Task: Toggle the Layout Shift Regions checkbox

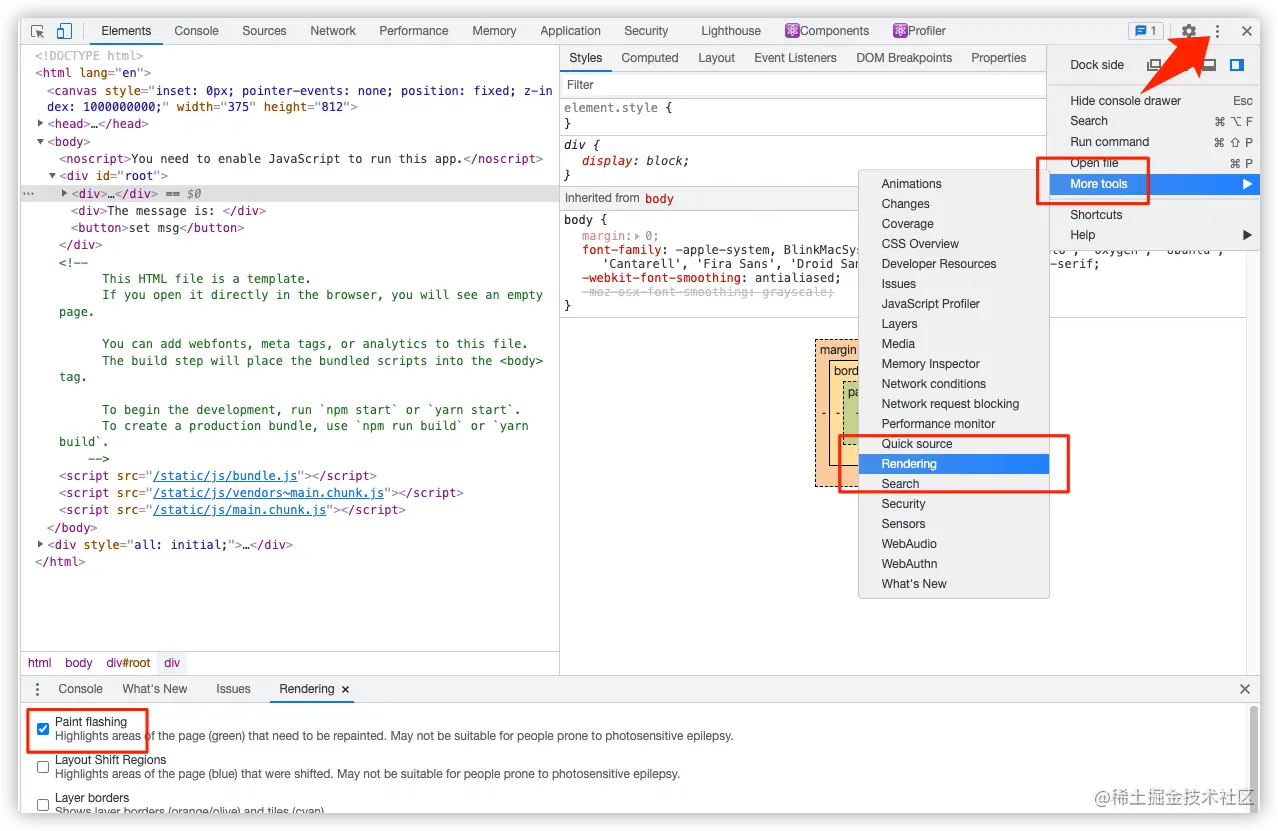Action: tap(43, 767)
